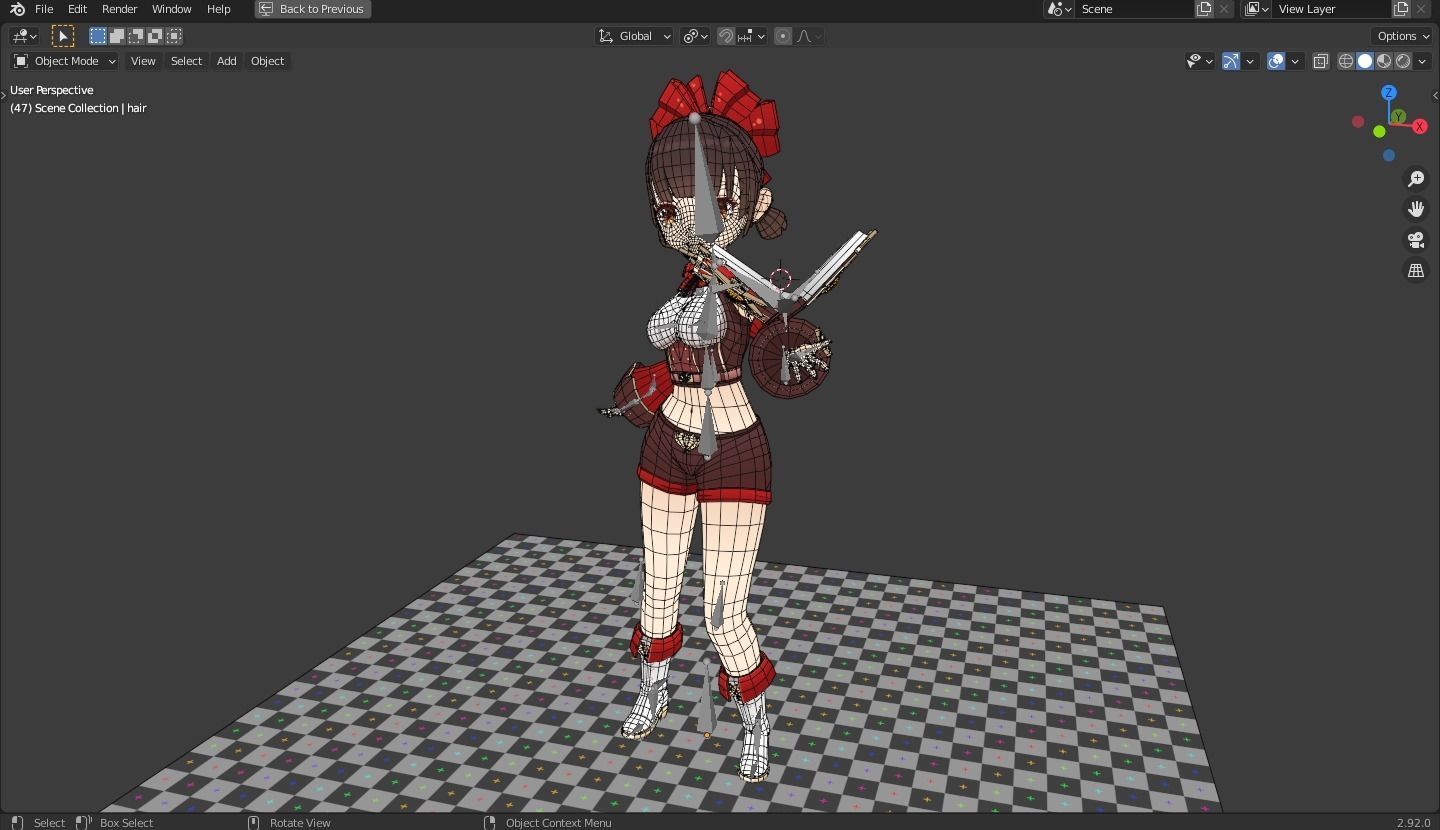Click the negative Z axis gizmo dot

pyautogui.click(x=1388, y=155)
